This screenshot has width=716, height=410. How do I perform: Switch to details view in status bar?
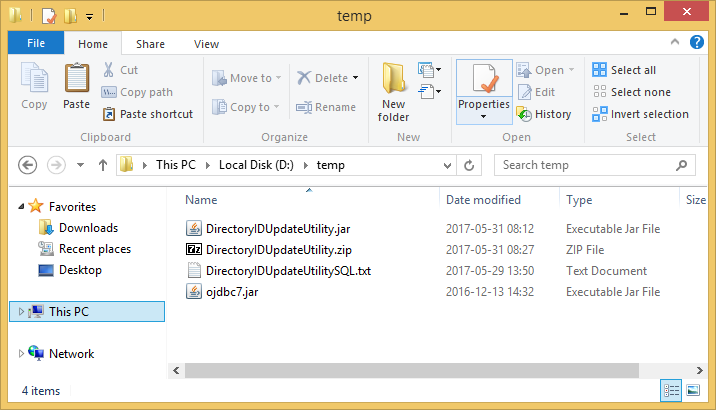672,389
